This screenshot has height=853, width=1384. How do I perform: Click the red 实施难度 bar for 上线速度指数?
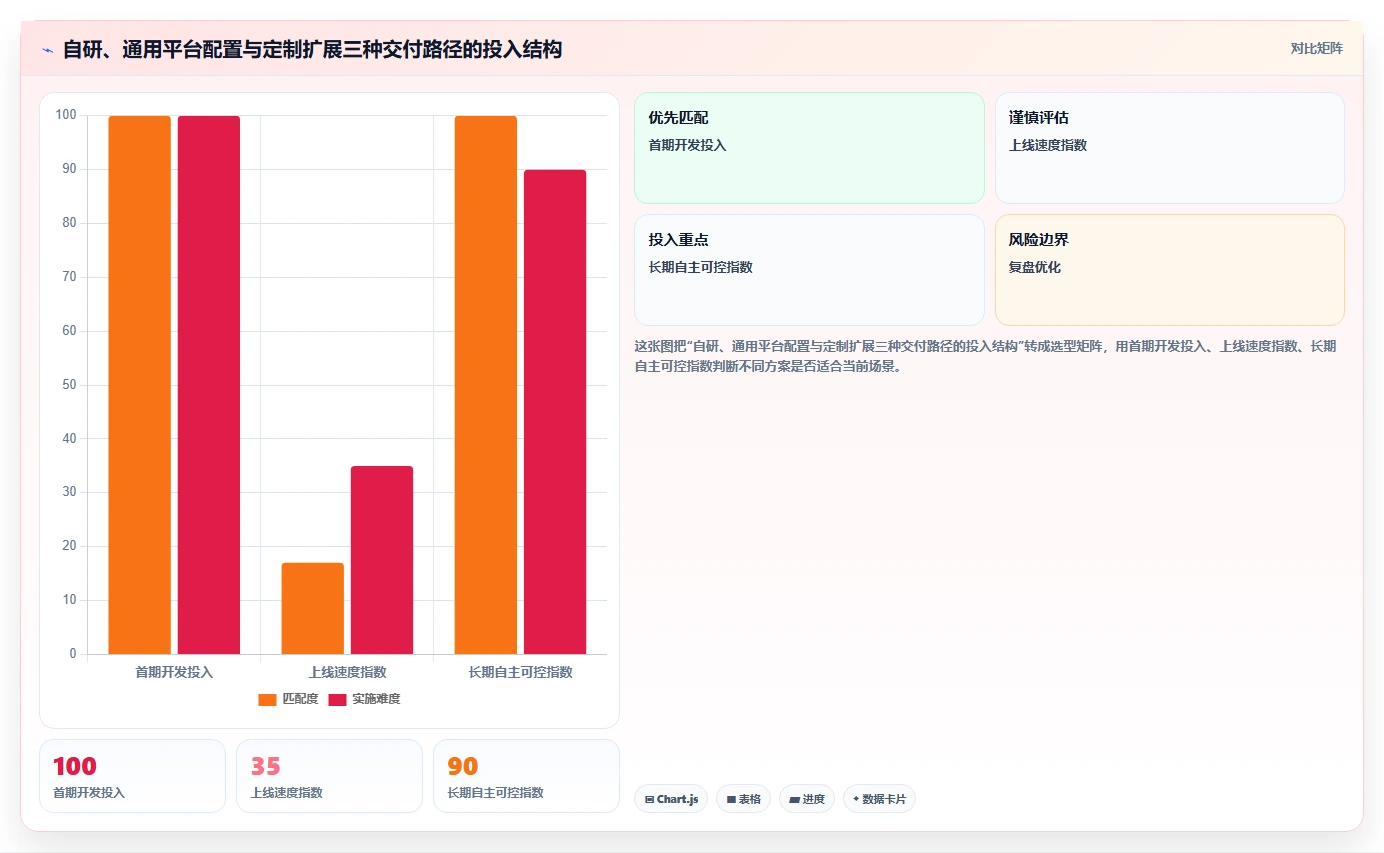382,560
